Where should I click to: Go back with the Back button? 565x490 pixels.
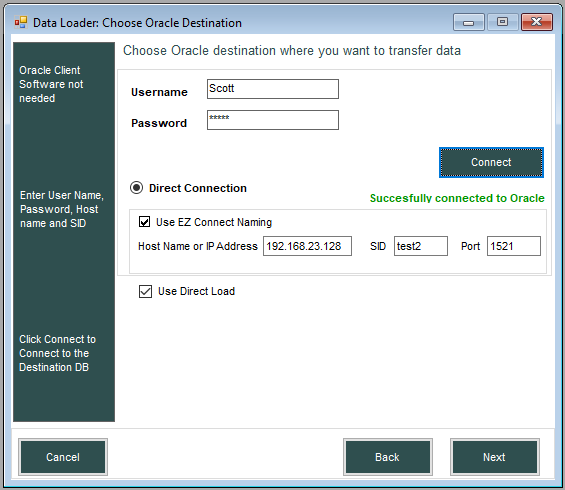[388, 457]
